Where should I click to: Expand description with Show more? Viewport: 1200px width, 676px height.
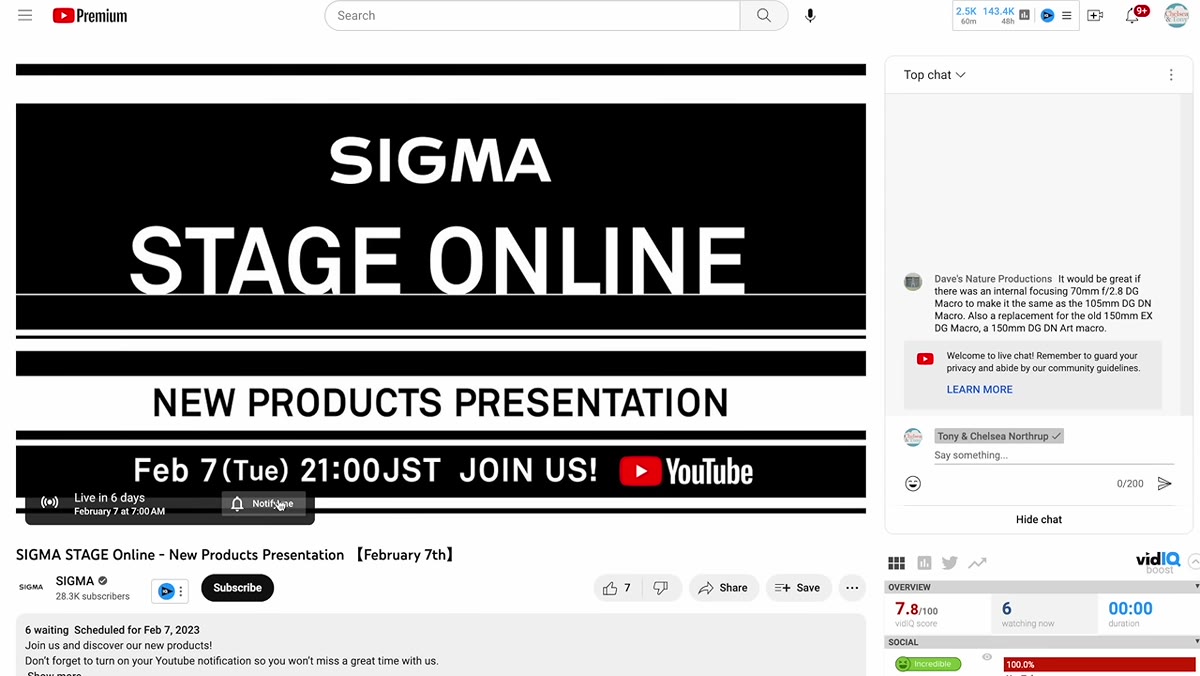click(x=54, y=673)
